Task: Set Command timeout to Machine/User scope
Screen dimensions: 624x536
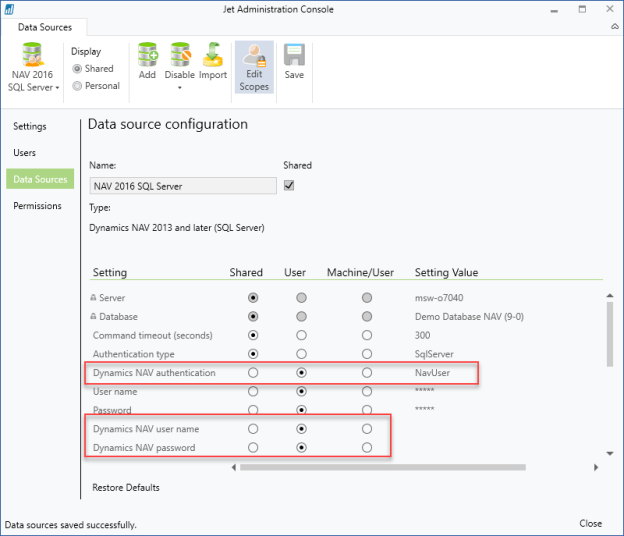Action: coord(367,335)
